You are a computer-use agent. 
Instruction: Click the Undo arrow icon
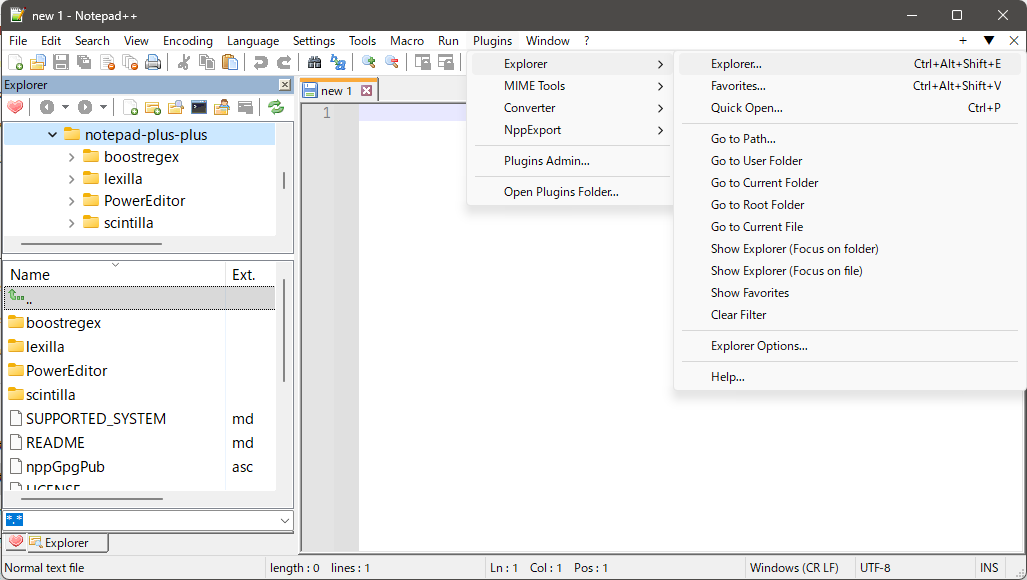(x=261, y=62)
